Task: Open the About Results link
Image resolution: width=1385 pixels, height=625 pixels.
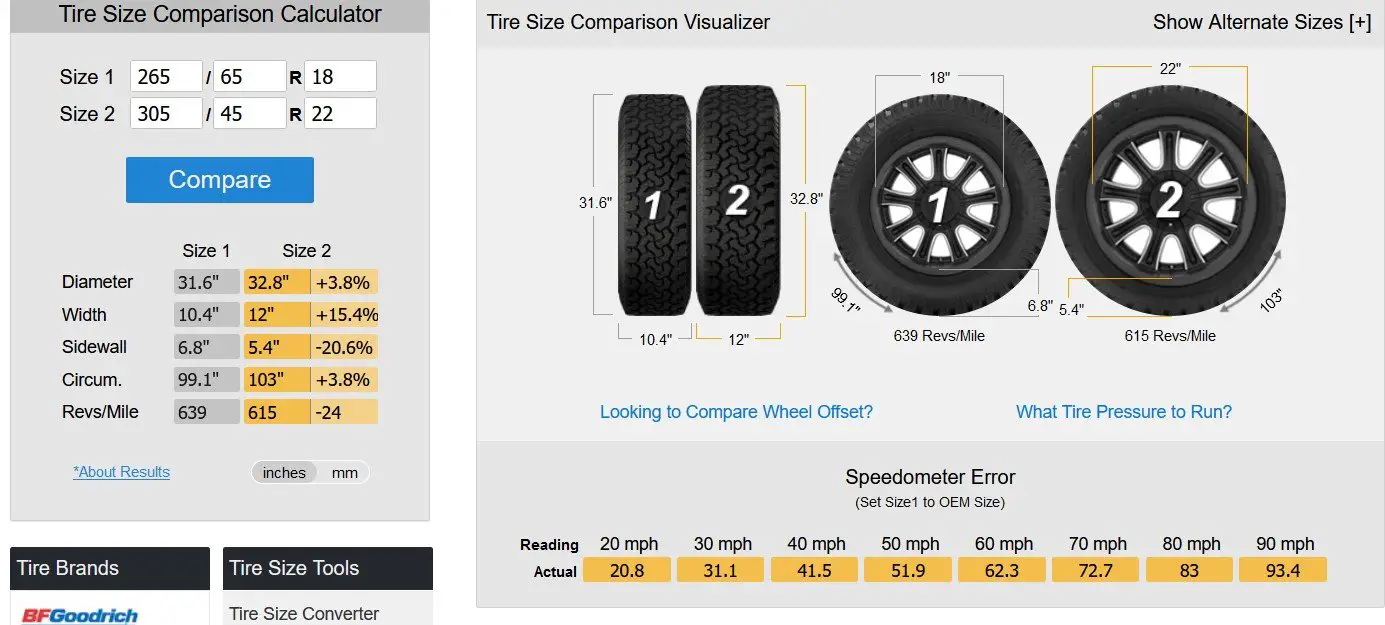Action: click(121, 472)
